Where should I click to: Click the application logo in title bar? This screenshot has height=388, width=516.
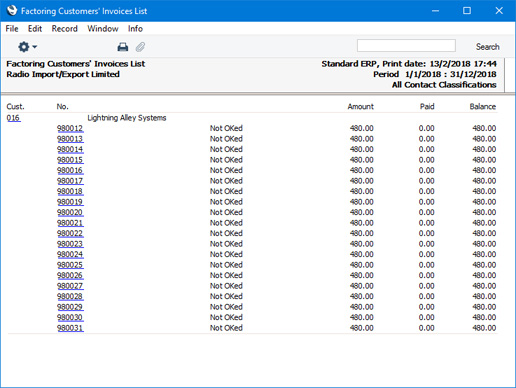coord(12,11)
